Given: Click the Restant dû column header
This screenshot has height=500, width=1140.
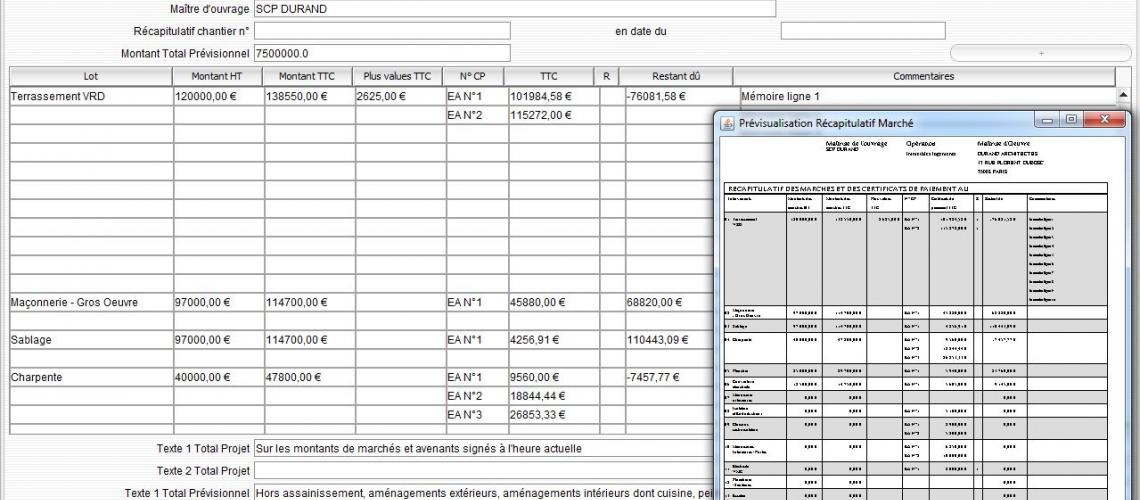Looking at the screenshot, I should tap(676, 76).
